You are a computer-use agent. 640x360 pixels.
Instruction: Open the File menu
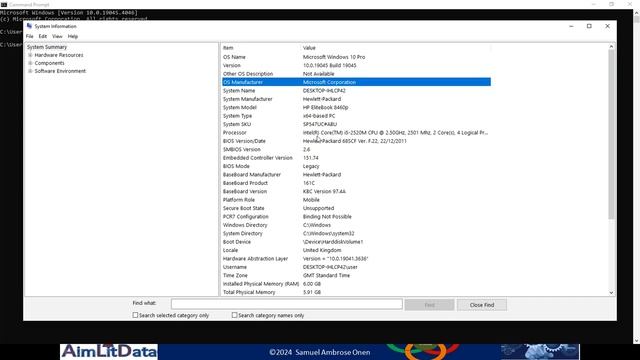tap(30, 36)
